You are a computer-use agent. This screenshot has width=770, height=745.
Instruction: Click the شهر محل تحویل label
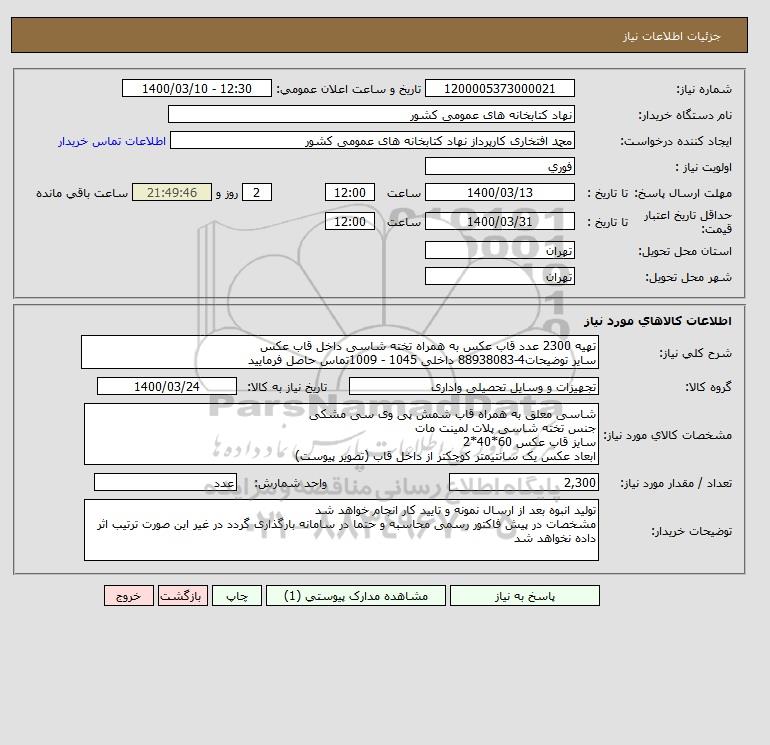pyautogui.click(x=688, y=277)
